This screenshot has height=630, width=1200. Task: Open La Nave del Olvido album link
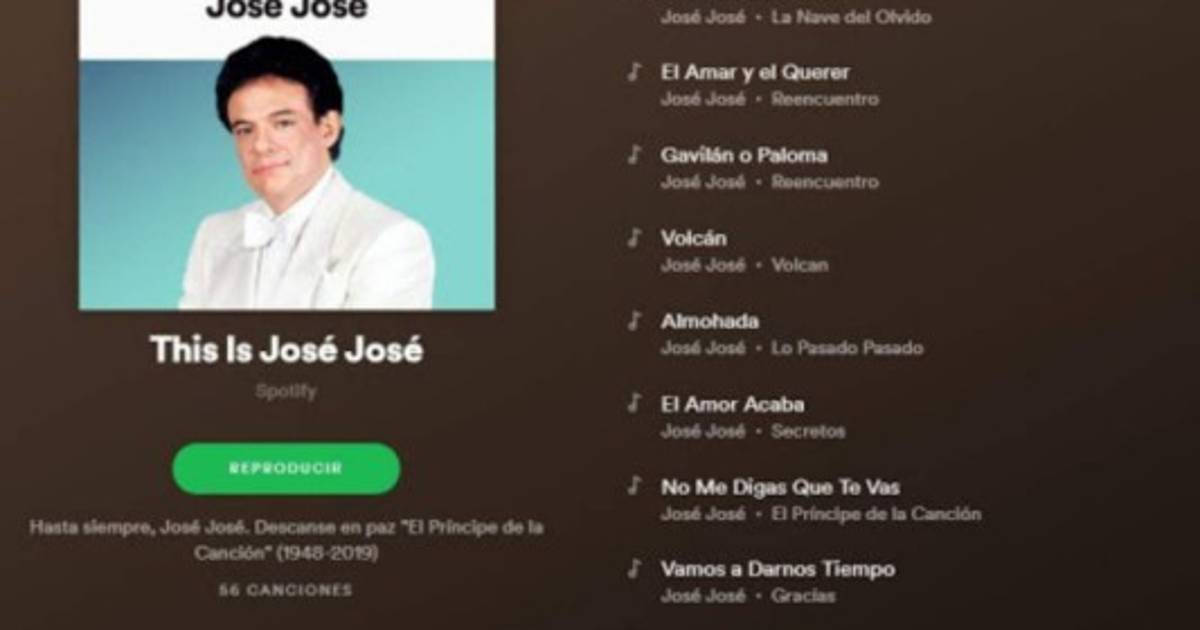(851, 17)
